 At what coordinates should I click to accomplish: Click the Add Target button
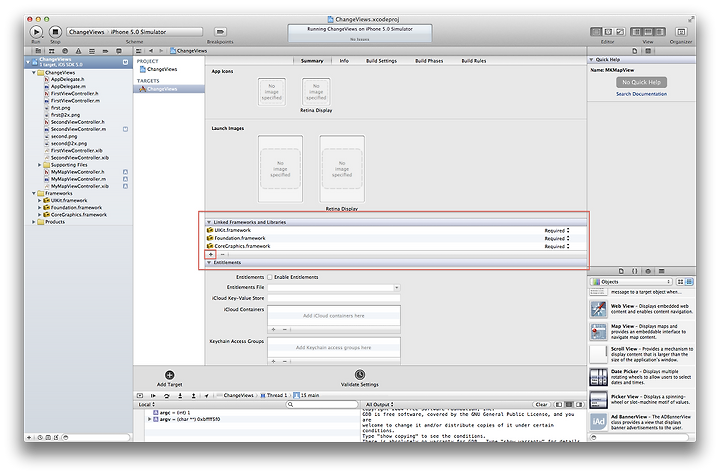click(169, 378)
